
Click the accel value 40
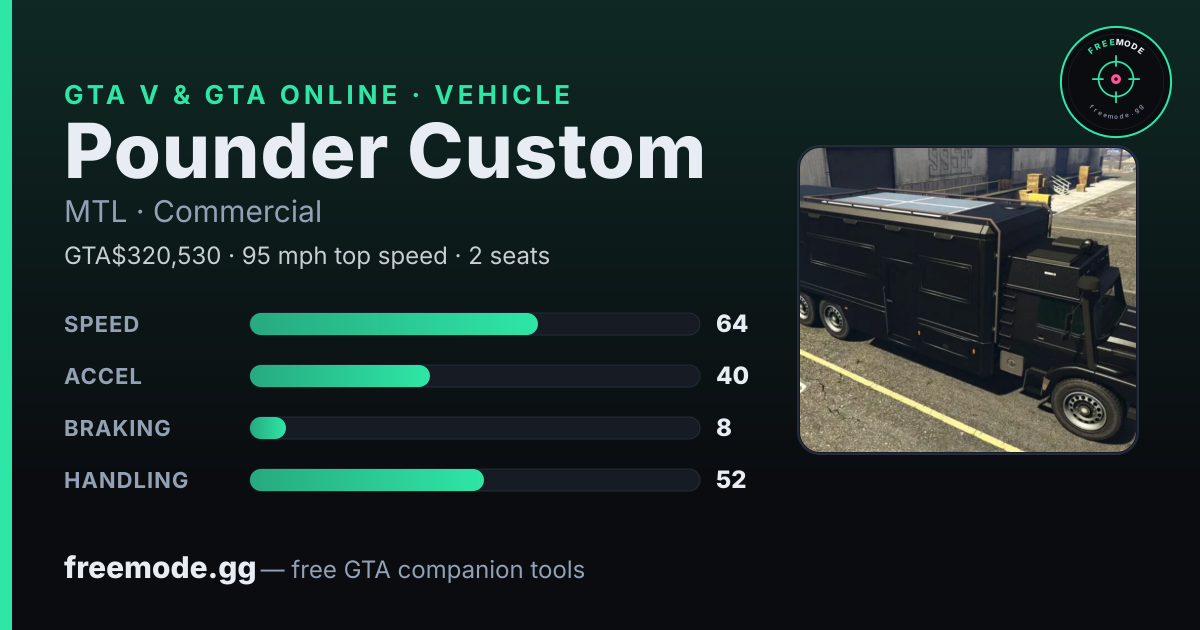click(732, 376)
